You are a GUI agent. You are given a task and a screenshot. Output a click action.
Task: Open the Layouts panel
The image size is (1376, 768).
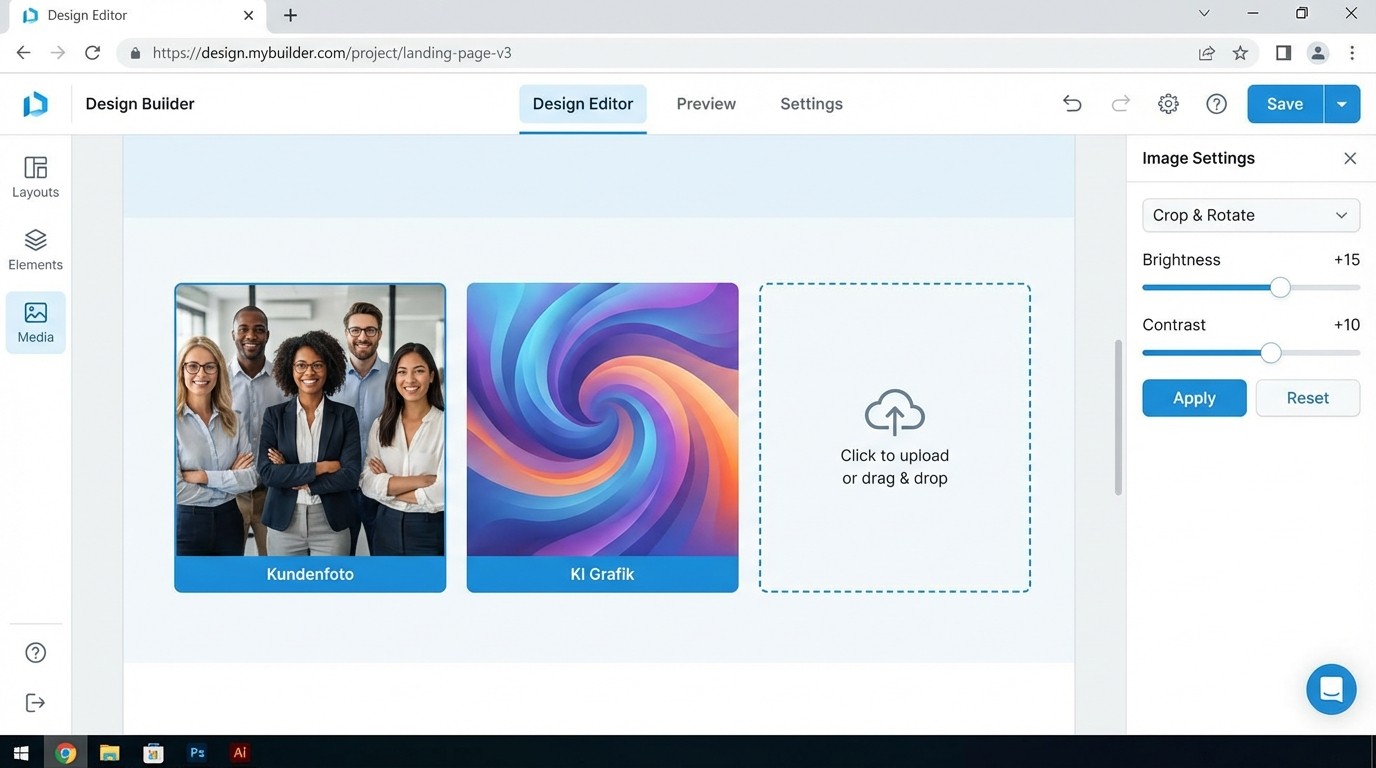35,176
